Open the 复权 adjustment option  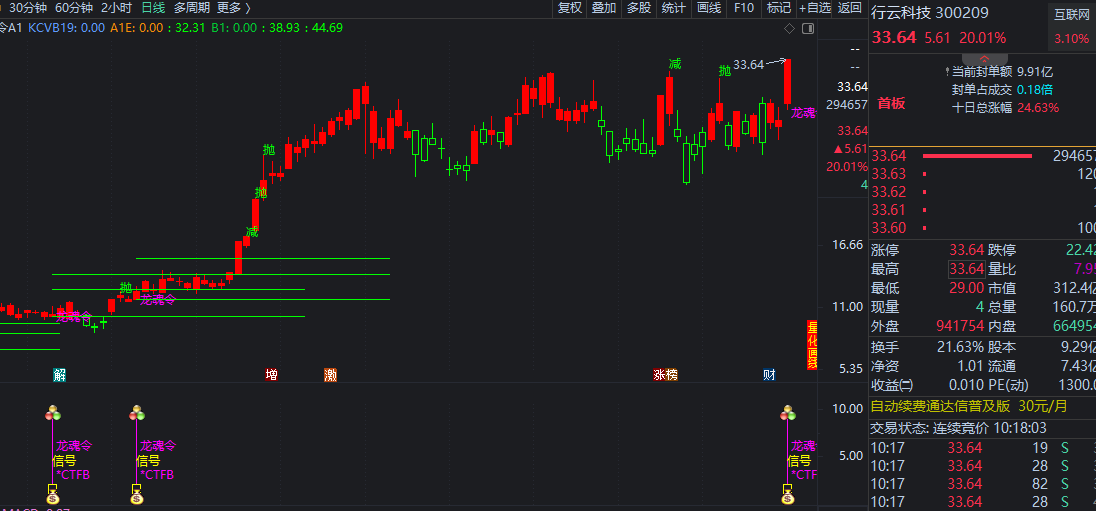point(570,8)
